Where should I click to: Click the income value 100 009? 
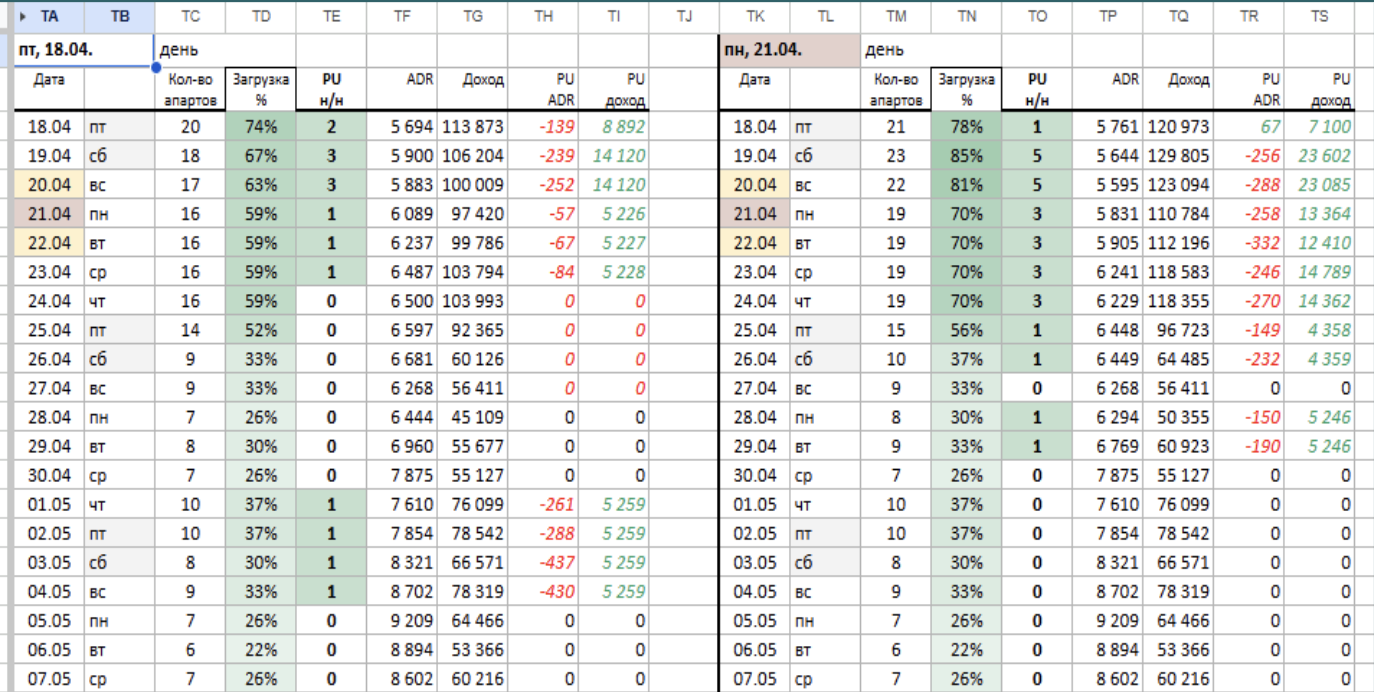click(x=472, y=185)
